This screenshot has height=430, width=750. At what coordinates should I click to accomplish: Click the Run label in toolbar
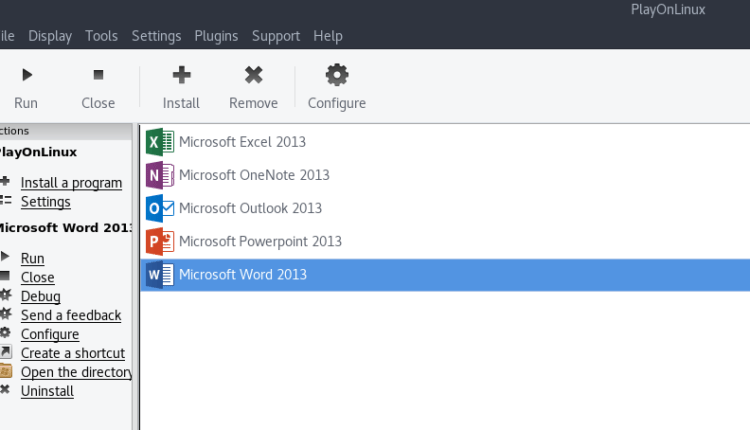pos(26,103)
